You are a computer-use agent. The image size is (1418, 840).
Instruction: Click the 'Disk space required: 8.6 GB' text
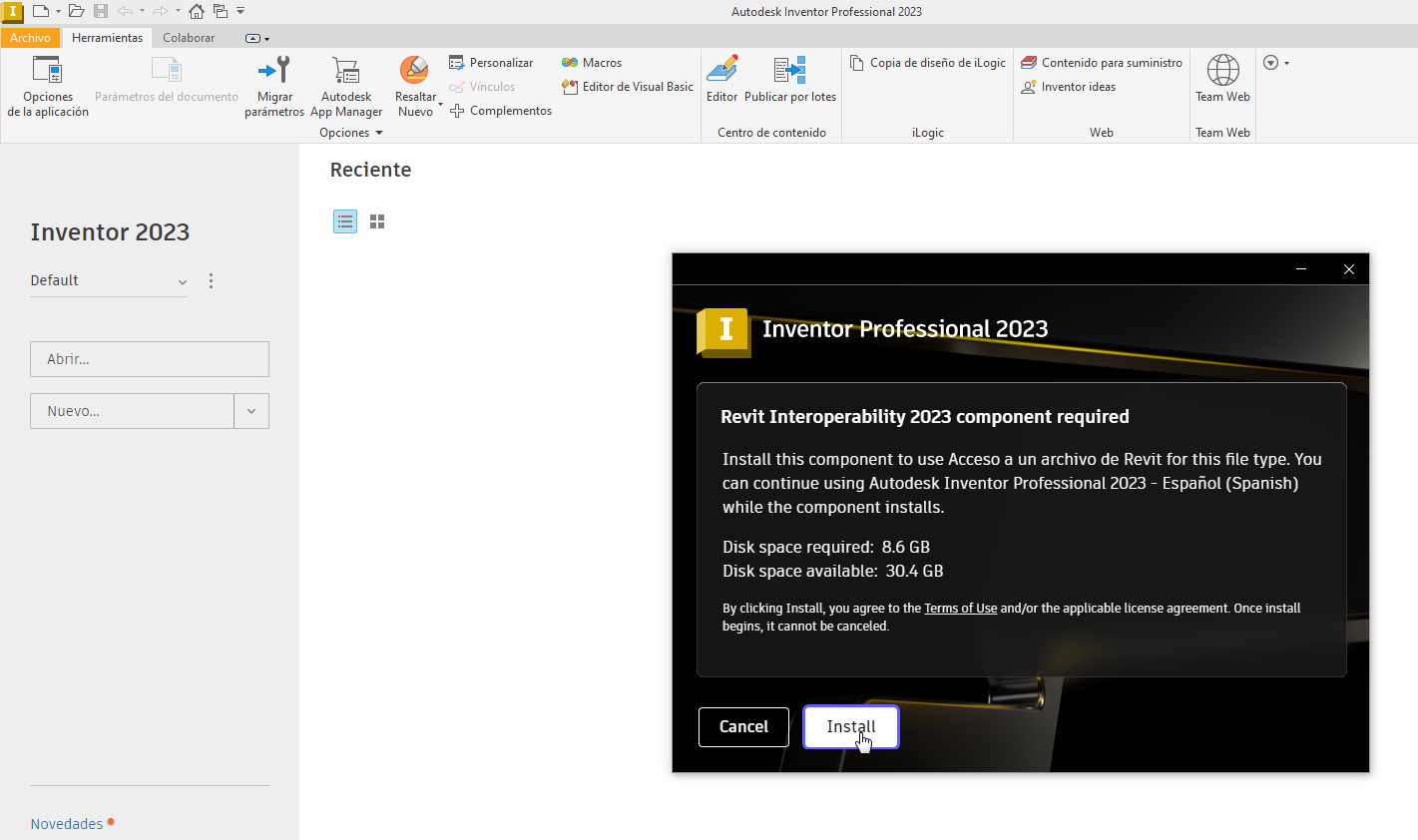(826, 548)
